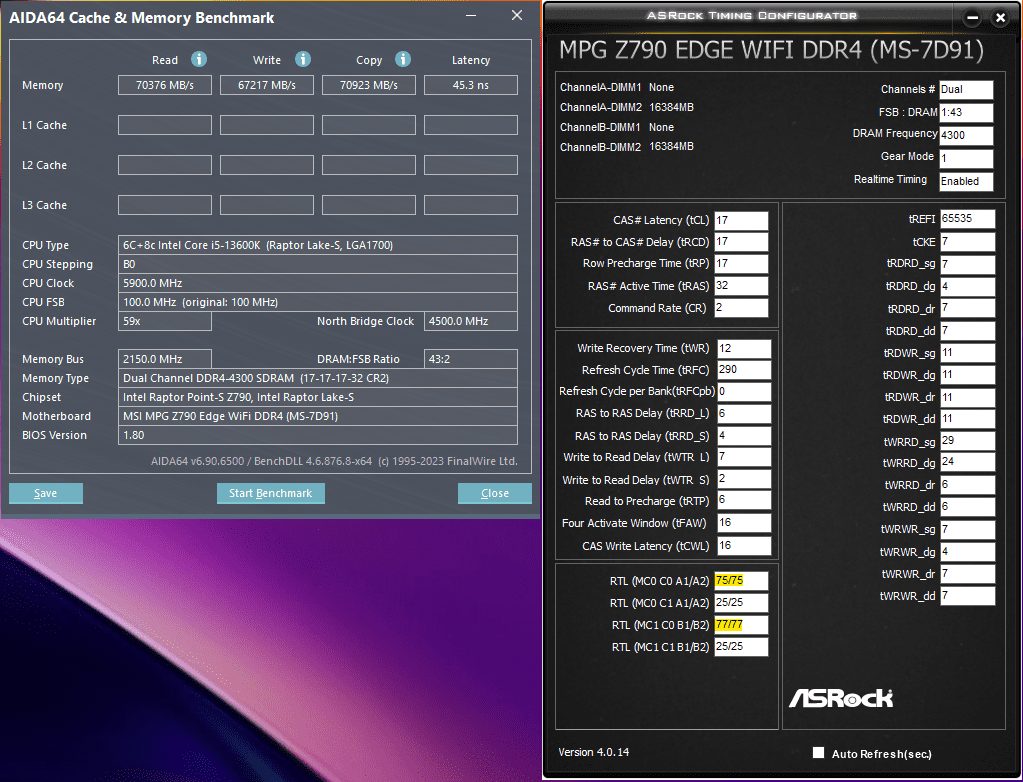Click the Row Precharge Time (tRP) field

(741, 263)
